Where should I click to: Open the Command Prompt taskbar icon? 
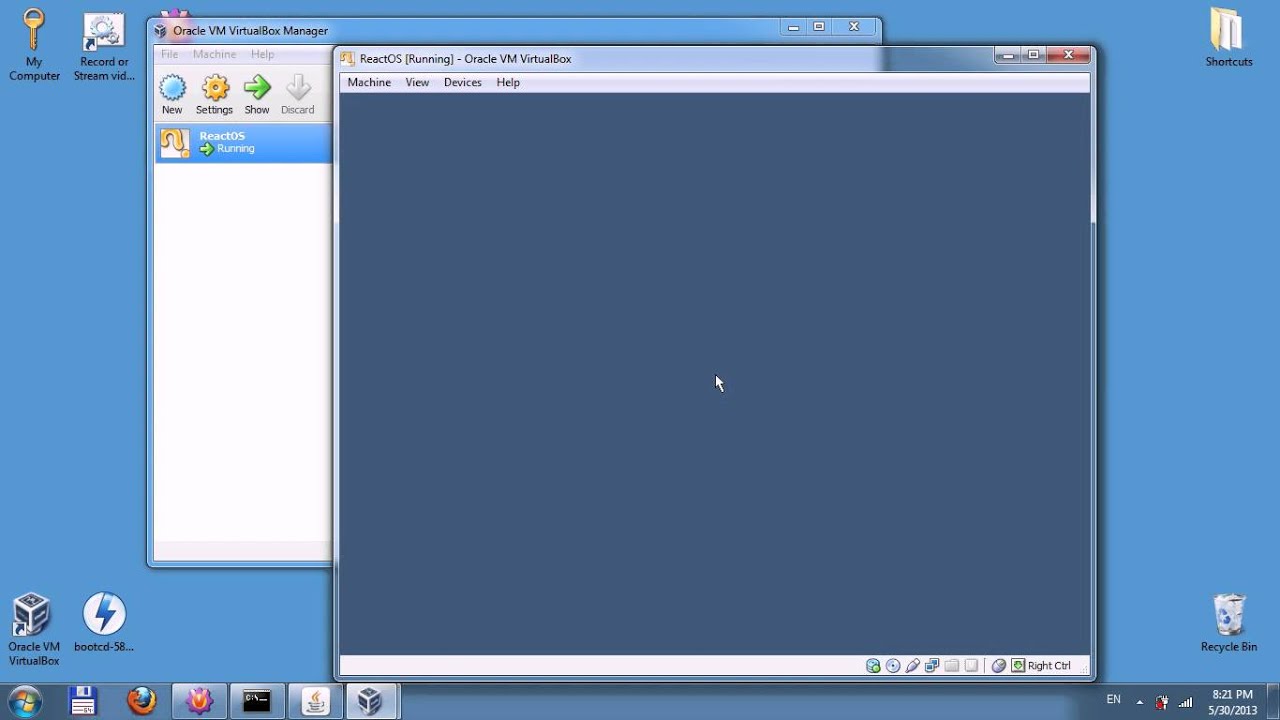coord(257,701)
